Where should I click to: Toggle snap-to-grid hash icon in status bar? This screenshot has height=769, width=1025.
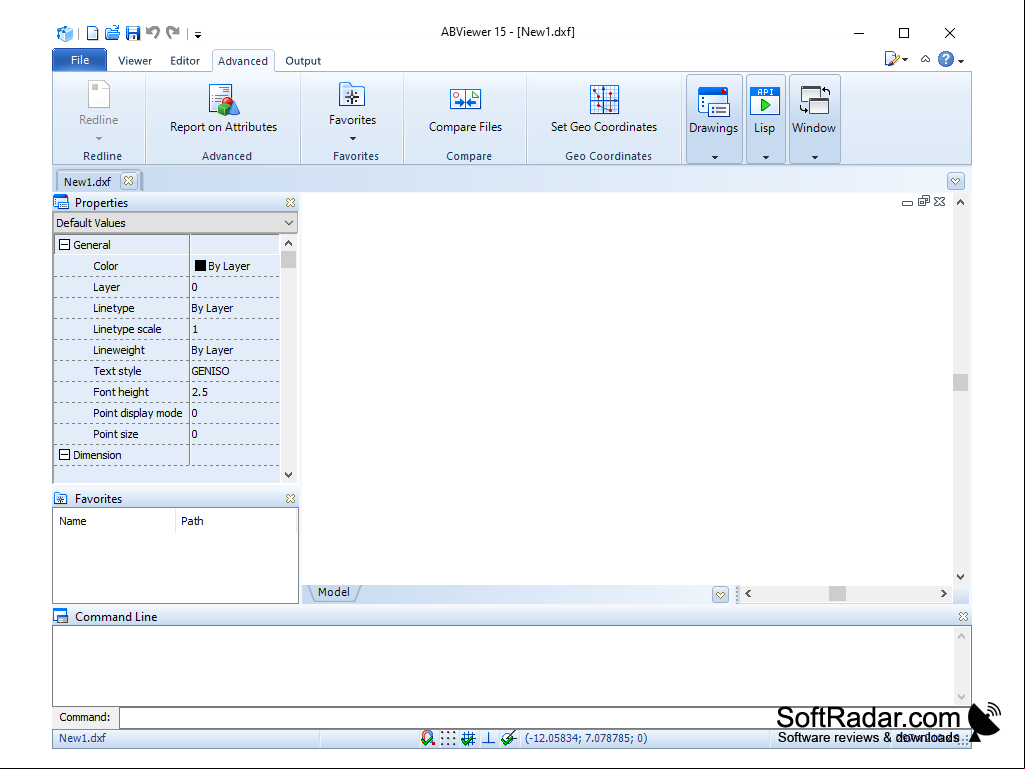[468, 738]
